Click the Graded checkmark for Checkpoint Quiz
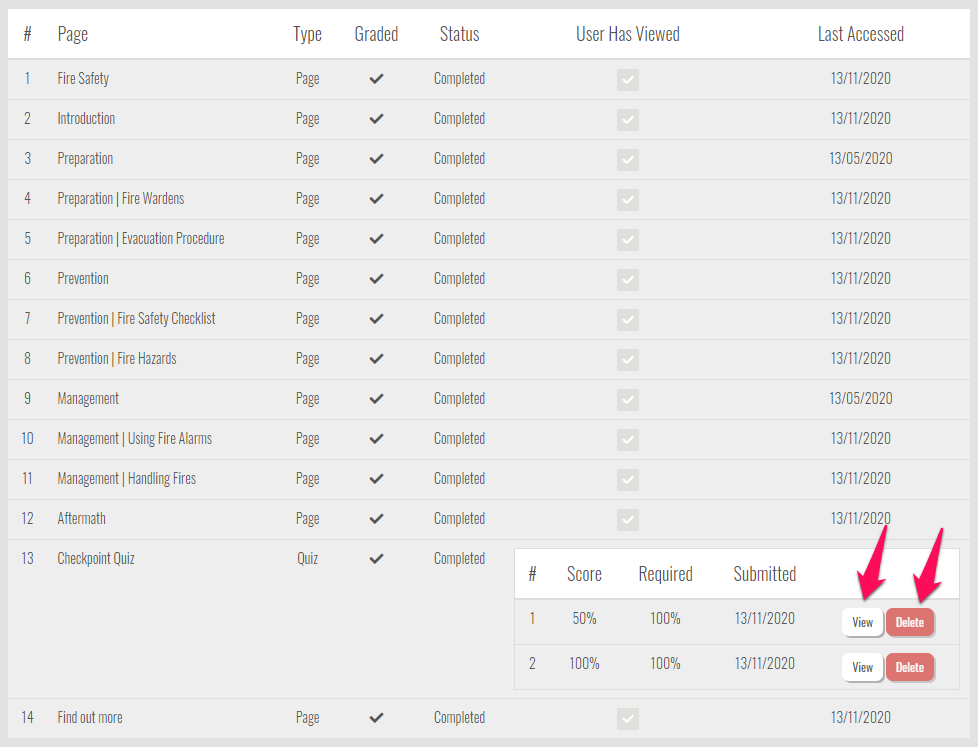978x747 pixels. [376, 559]
